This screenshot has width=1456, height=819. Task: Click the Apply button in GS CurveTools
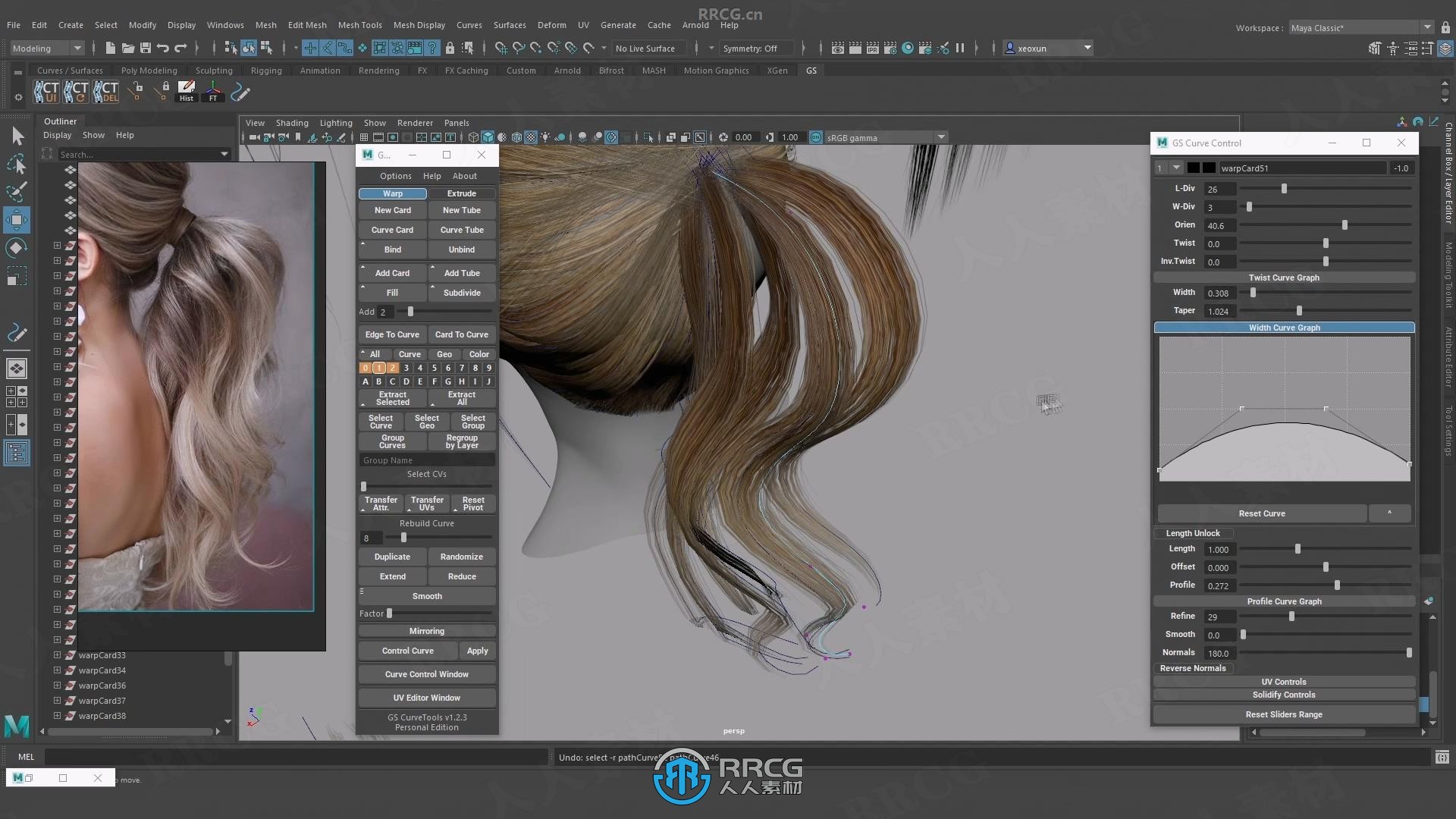(476, 650)
